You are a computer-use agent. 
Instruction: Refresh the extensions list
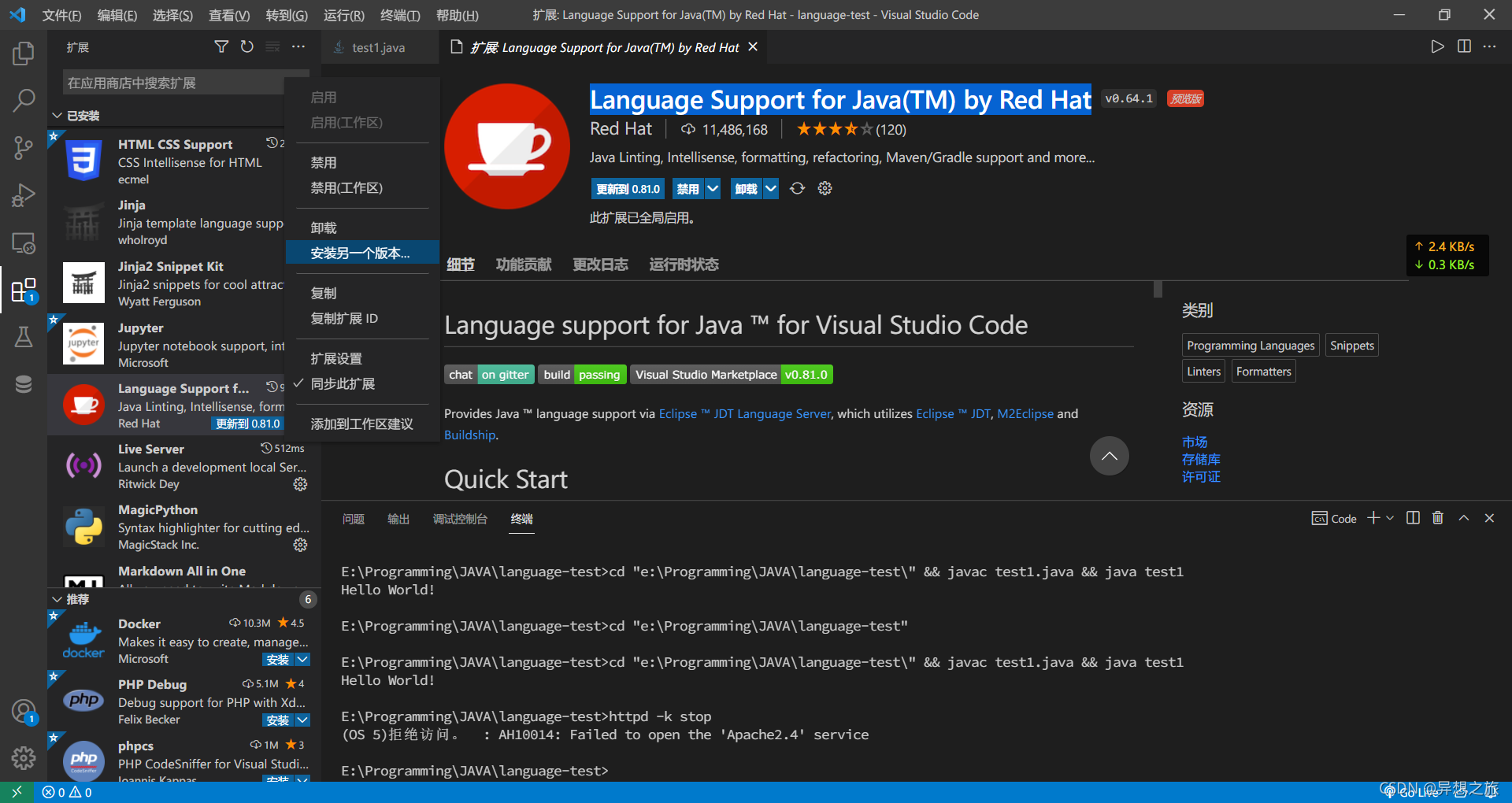pyautogui.click(x=247, y=47)
